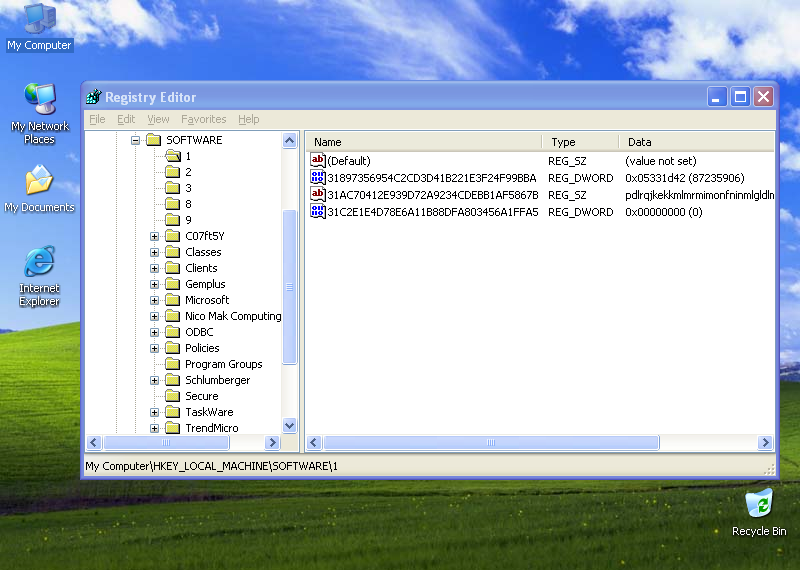Click the status bar path HKEY_LOCAL_MACHINE\SOFTWARE\1
The height and width of the screenshot is (570, 800).
click(x=211, y=466)
